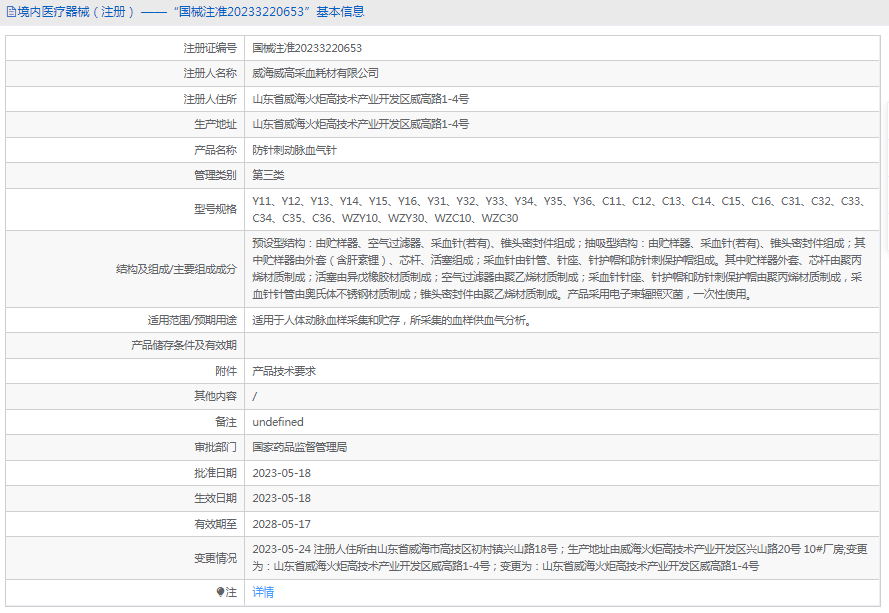Click the bullet icon beside 注 label

click(220, 591)
